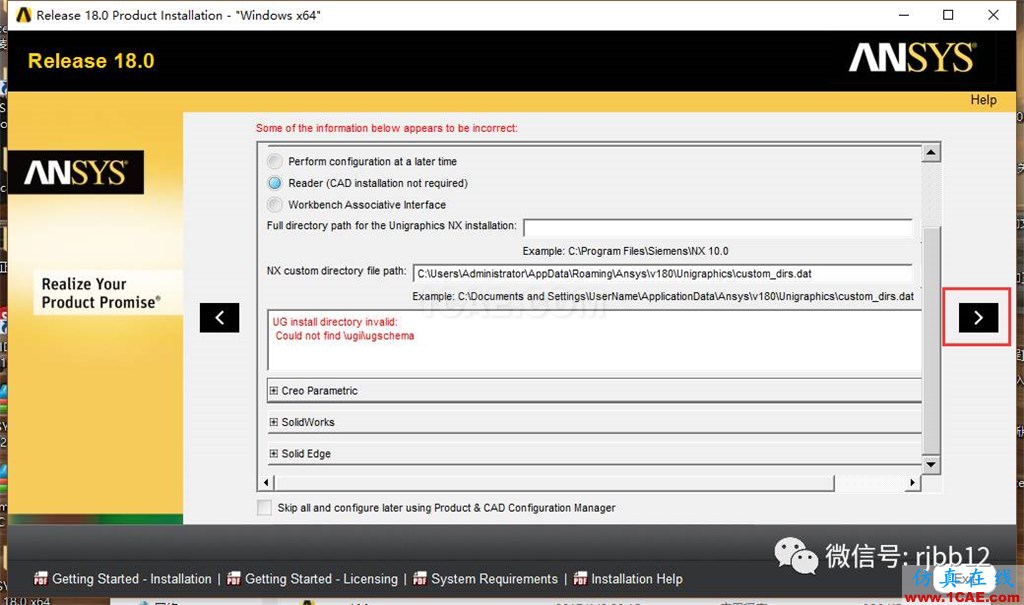Click the Unigraphics NX installation path field
Screen dimensions: 1024x605
pyautogui.click(x=717, y=227)
